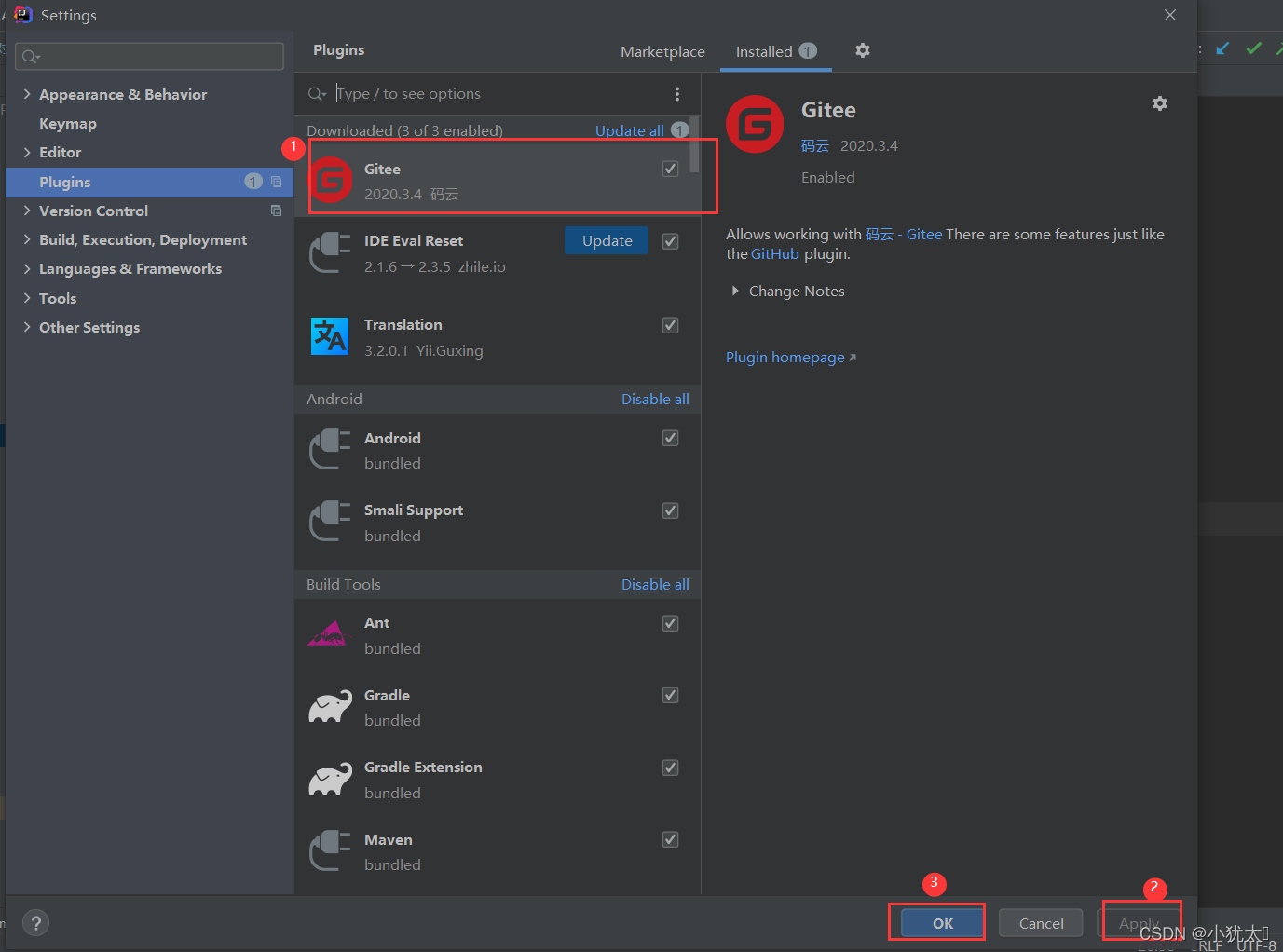
Task: Click the Cancel button
Action: [x=1041, y=923]
